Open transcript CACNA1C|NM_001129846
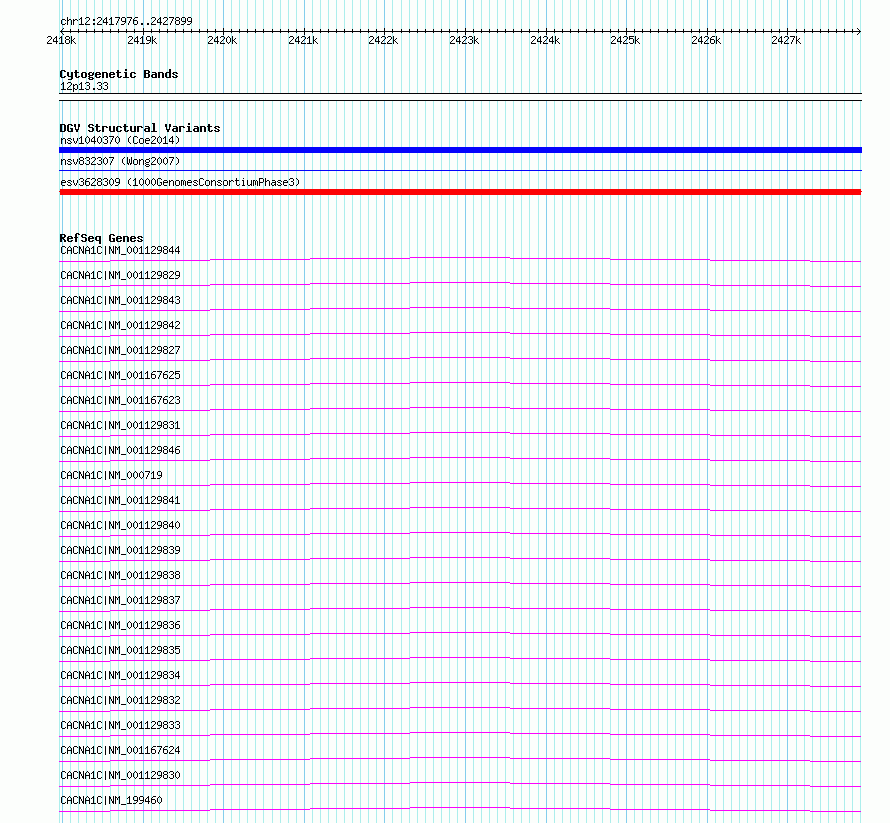Screen dimensions: 890x823 click(x=120, y=450)
